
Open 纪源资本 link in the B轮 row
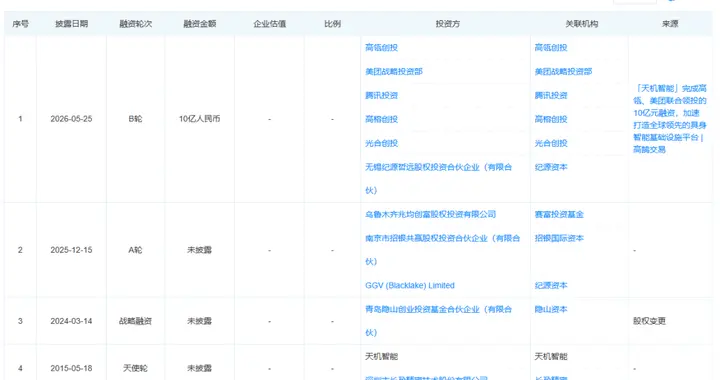[x=551, y=167]
